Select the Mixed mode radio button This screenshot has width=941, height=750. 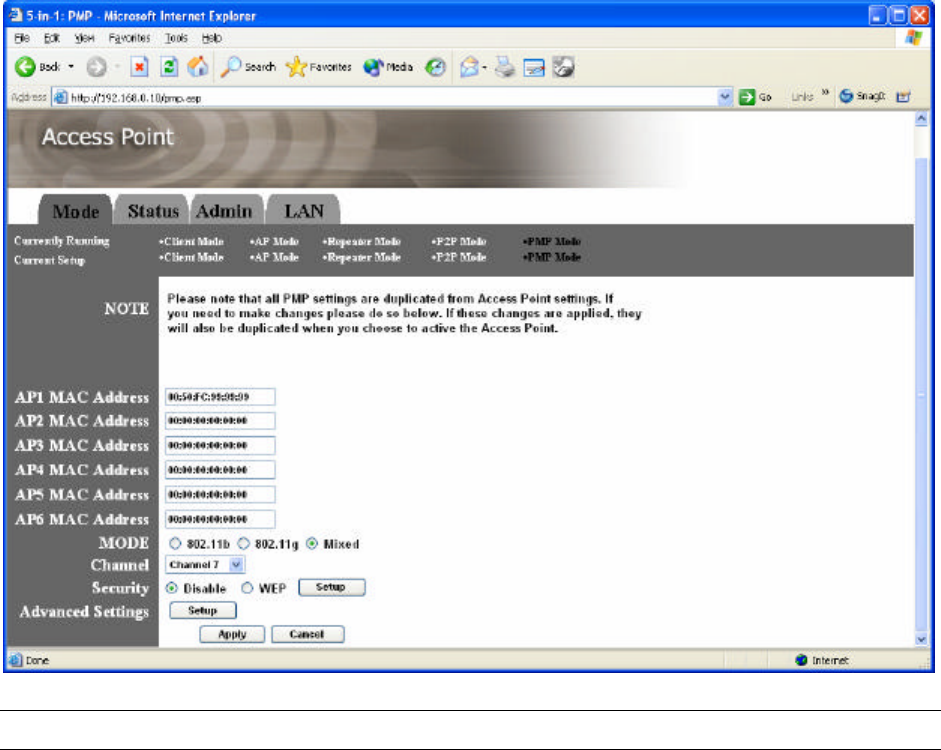[x=312, y=544]
